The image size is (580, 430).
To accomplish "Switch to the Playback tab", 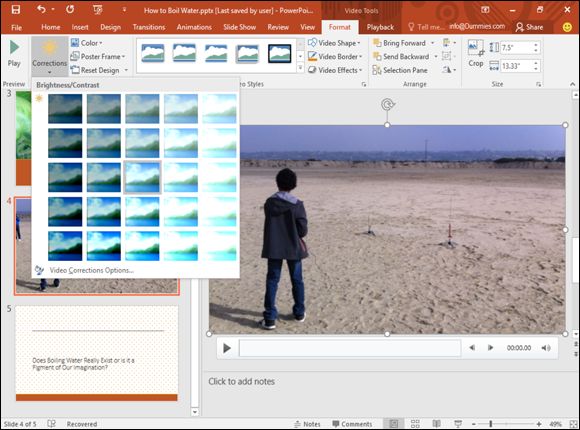I will coord(380,27).
